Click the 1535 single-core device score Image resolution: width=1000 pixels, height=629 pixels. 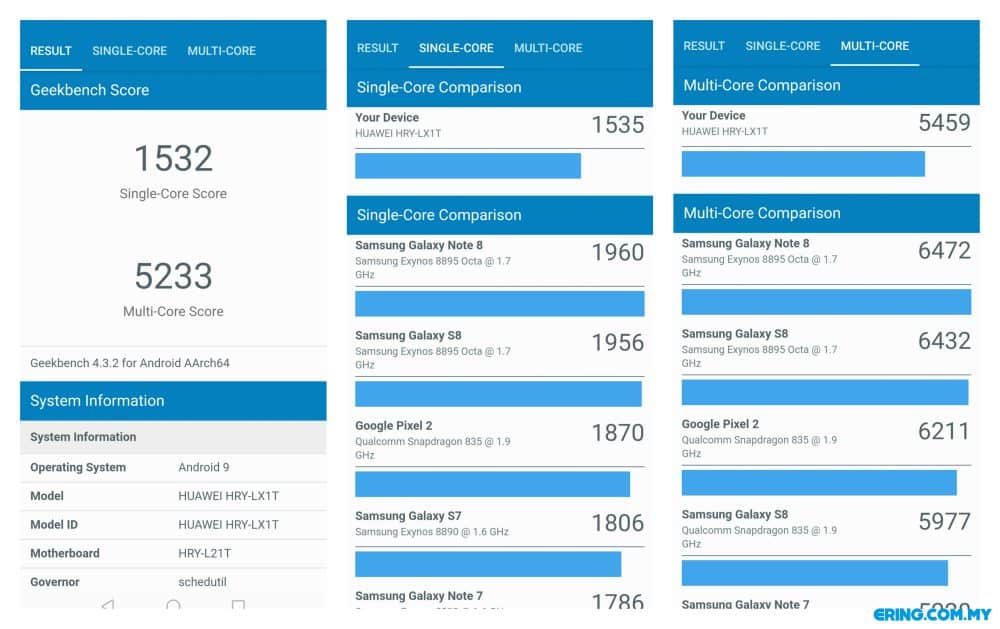click(617, 124)
